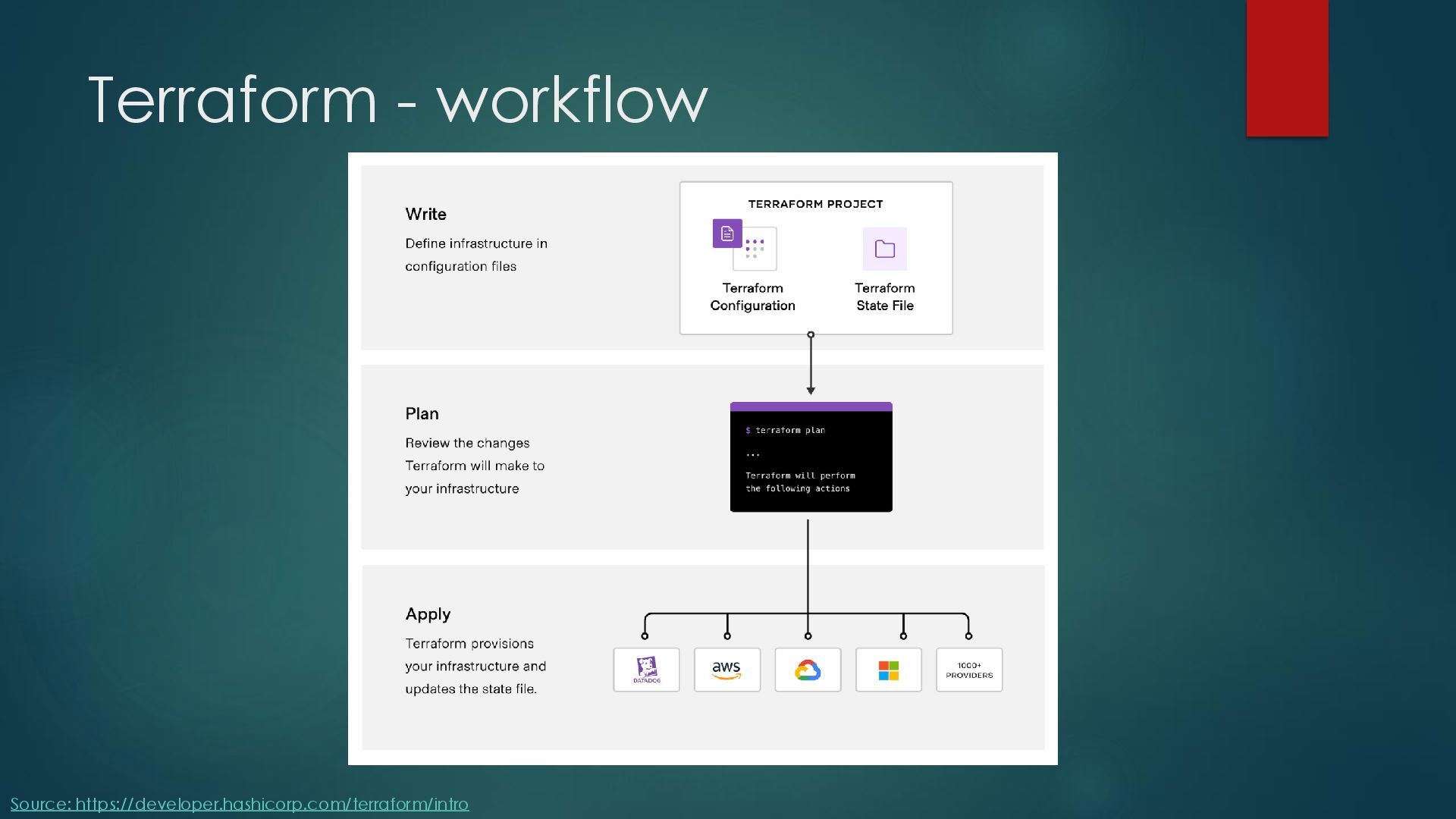This screenshot has height=819, width=1456.
Task: Click the Terraform State File folder icon
Action: 885,249
